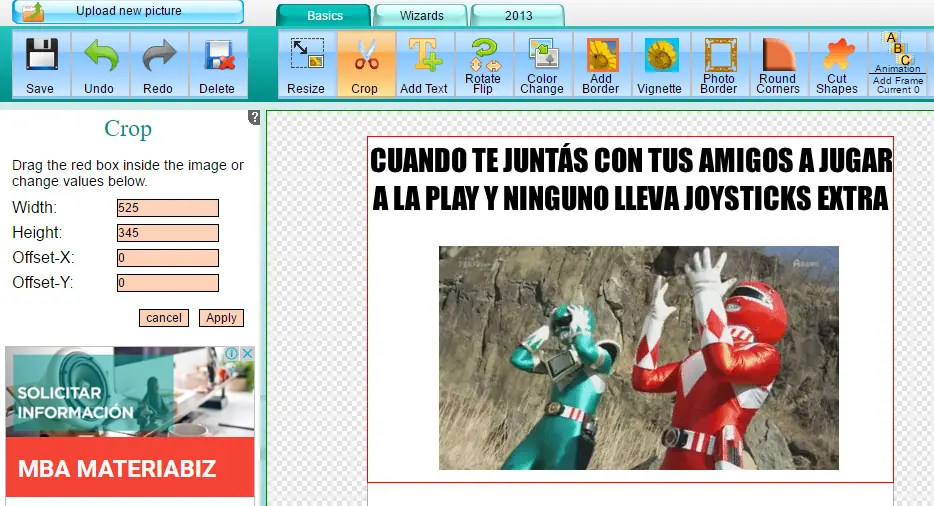Redo the last action

tap(158, 64)
